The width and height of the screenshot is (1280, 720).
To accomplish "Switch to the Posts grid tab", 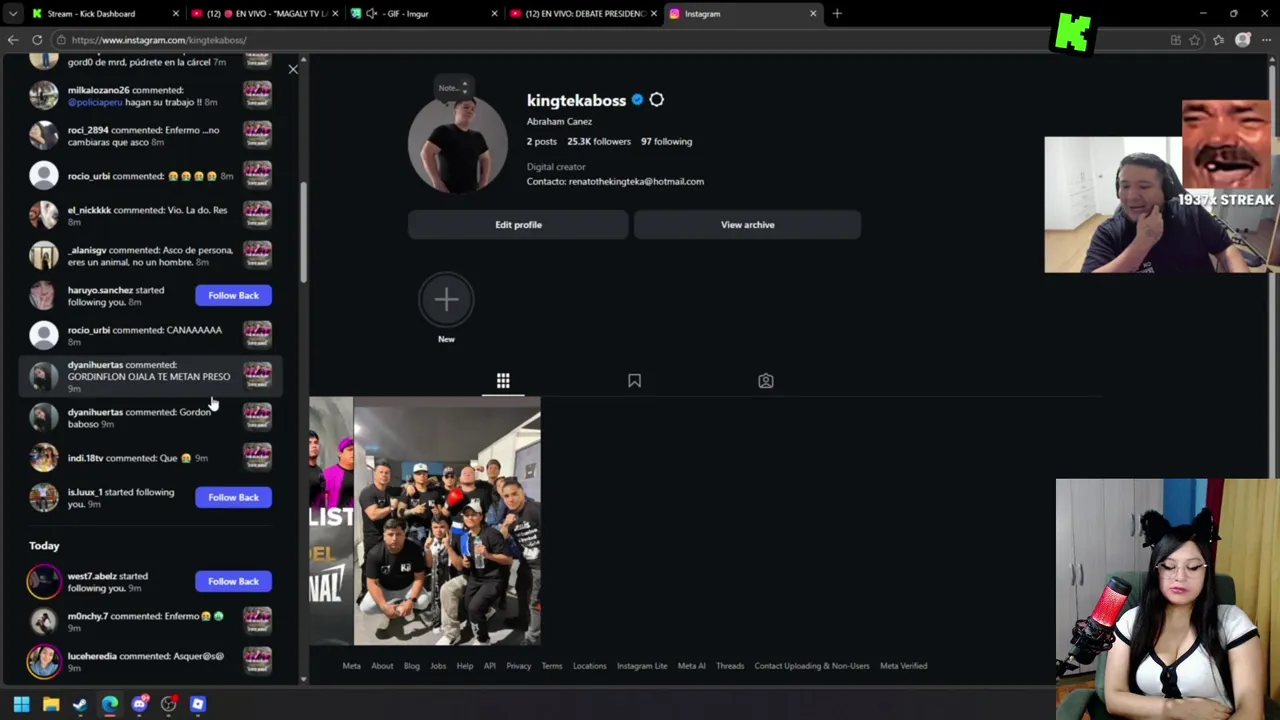I will 503,381.
